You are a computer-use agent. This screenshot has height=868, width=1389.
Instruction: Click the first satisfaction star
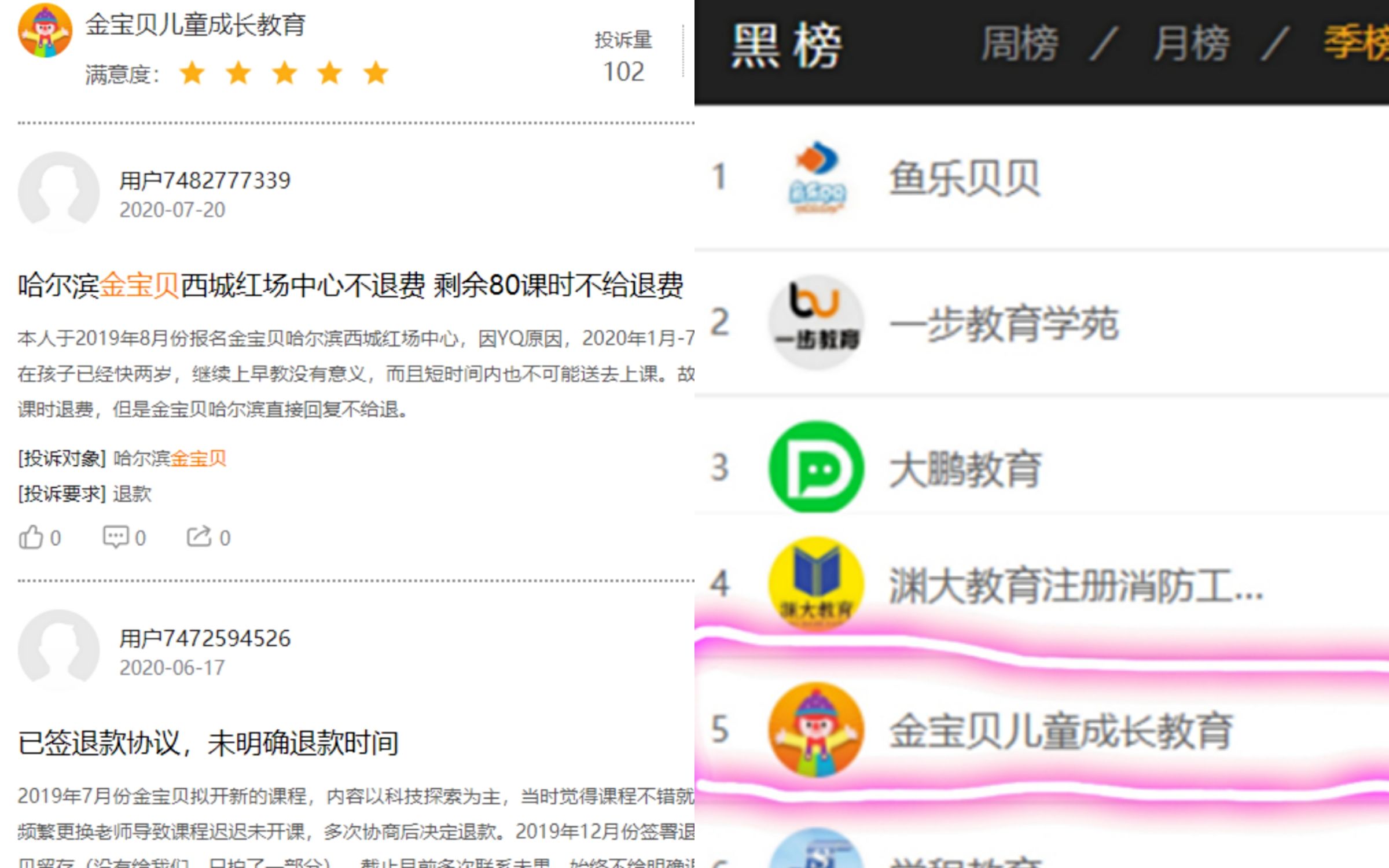192,73
